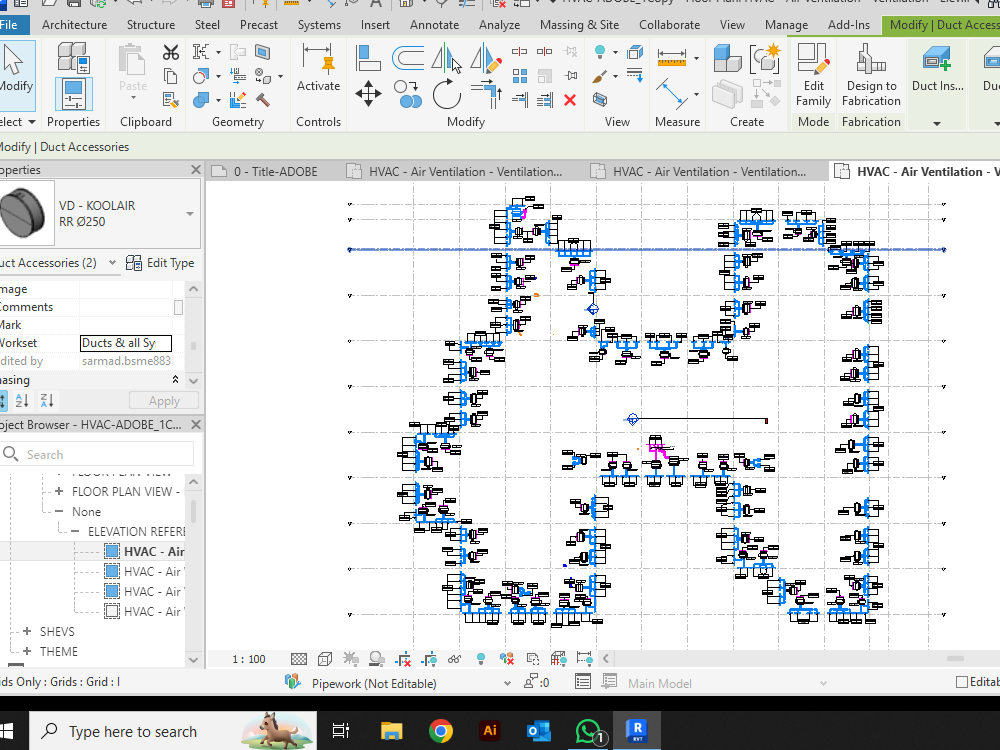Open the Architecture ribbon tab
This screenshot has height=750, width=1000.
[74, 25]
